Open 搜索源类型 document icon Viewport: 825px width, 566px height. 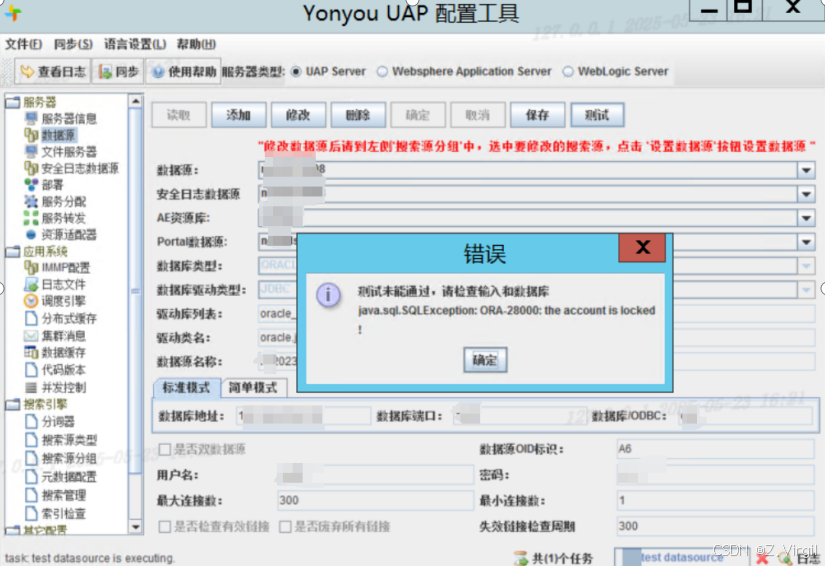(31, 440)
